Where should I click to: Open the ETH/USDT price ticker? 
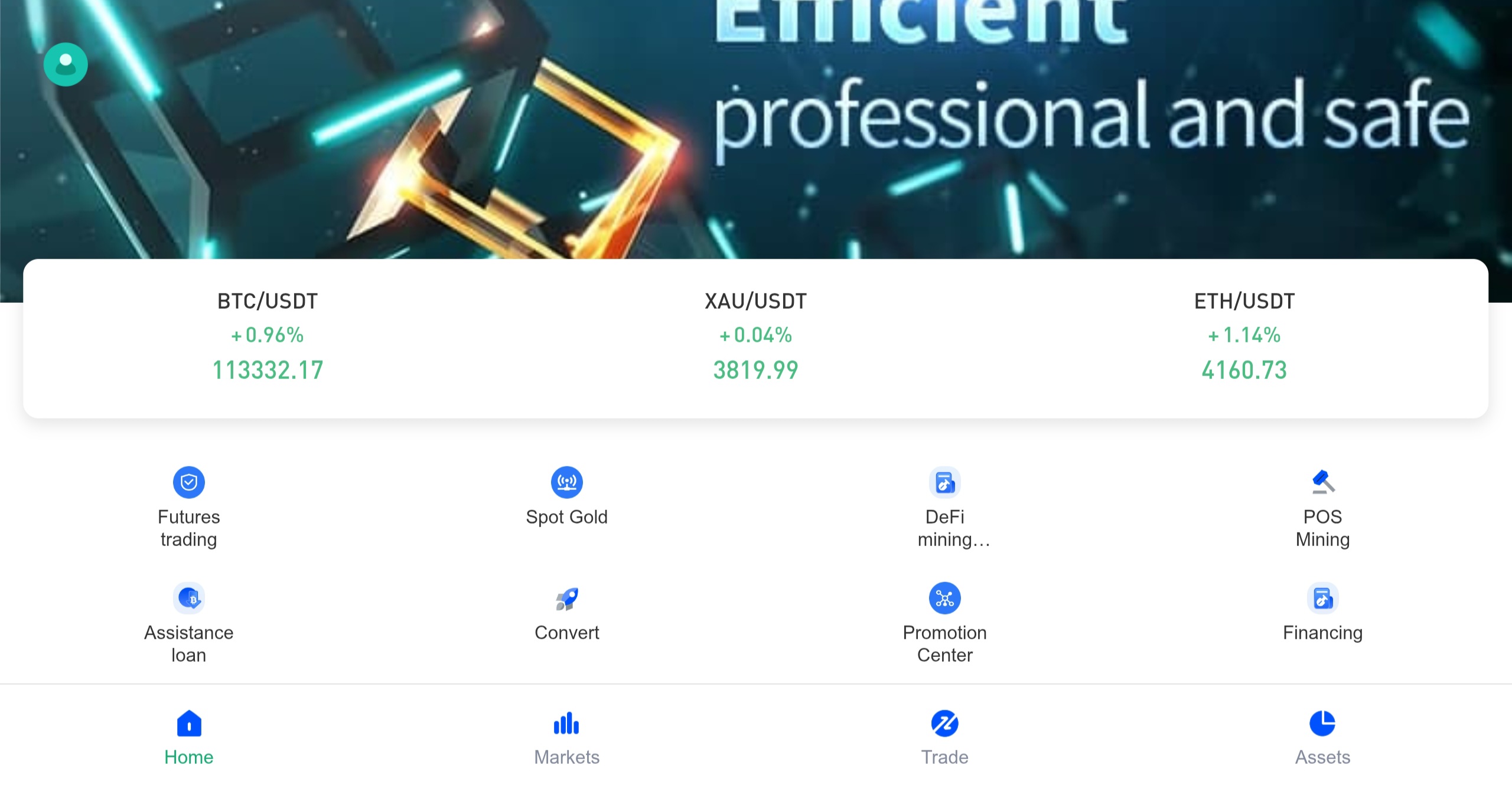[x=1244, y=336]
